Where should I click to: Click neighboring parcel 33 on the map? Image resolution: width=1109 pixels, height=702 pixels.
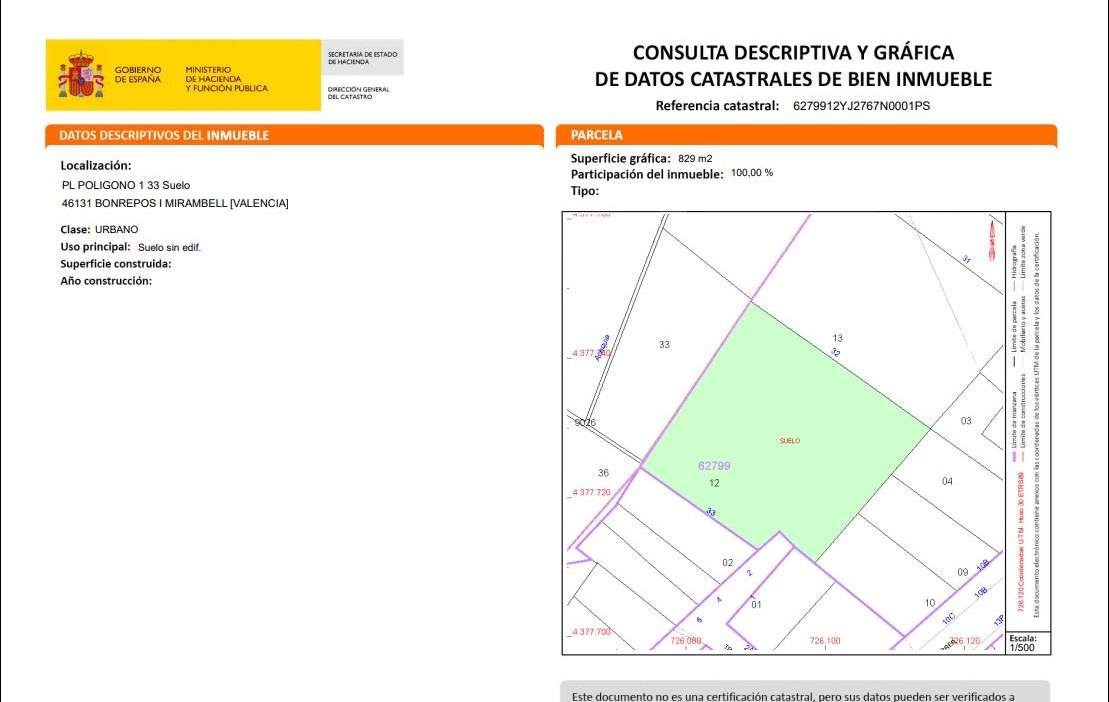[x=664, y=345]
